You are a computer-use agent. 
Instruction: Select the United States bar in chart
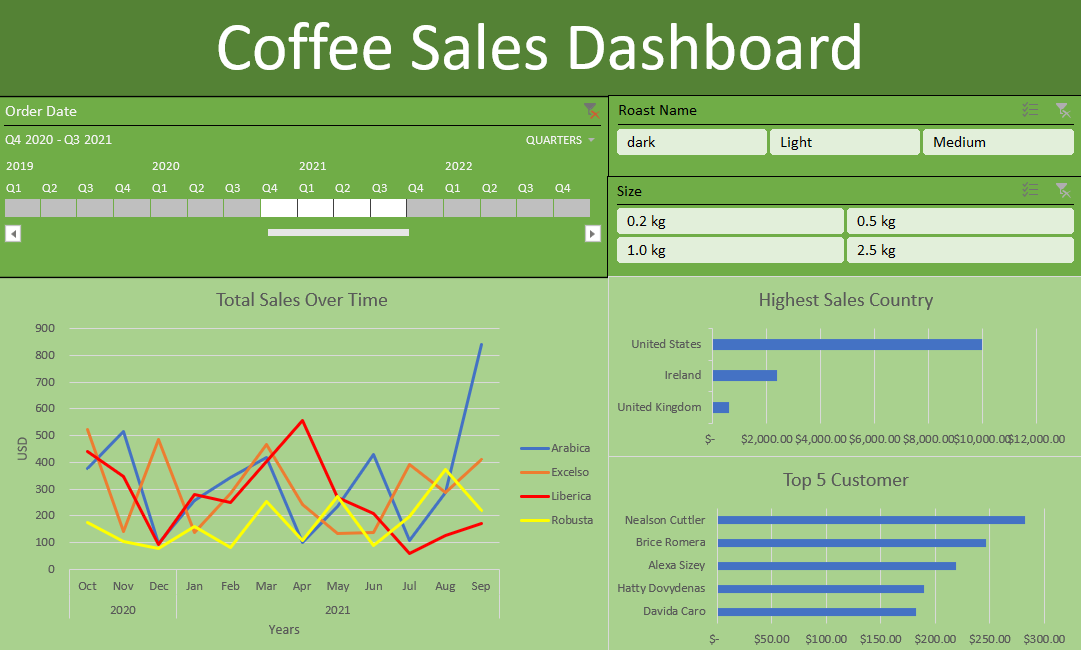coord(849,344)
